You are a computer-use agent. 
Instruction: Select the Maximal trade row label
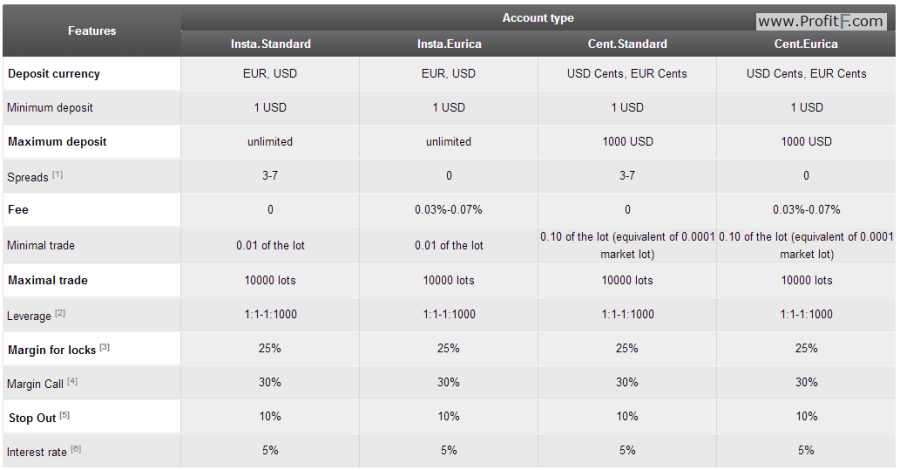[x=48, y=280]
